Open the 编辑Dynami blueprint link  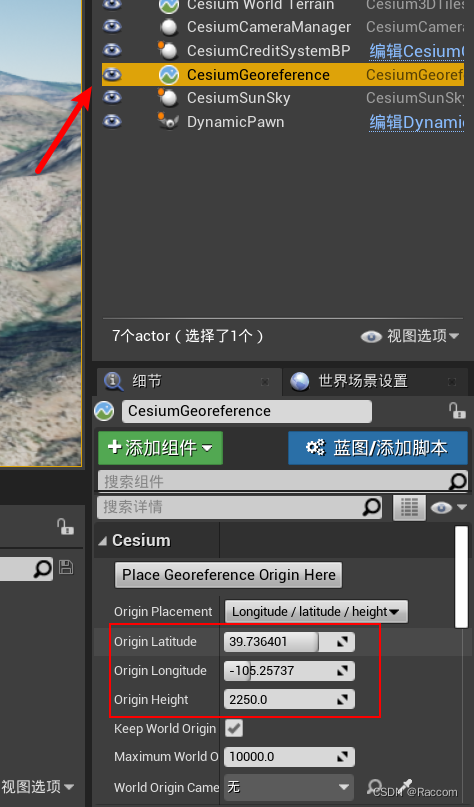[416, 122]
